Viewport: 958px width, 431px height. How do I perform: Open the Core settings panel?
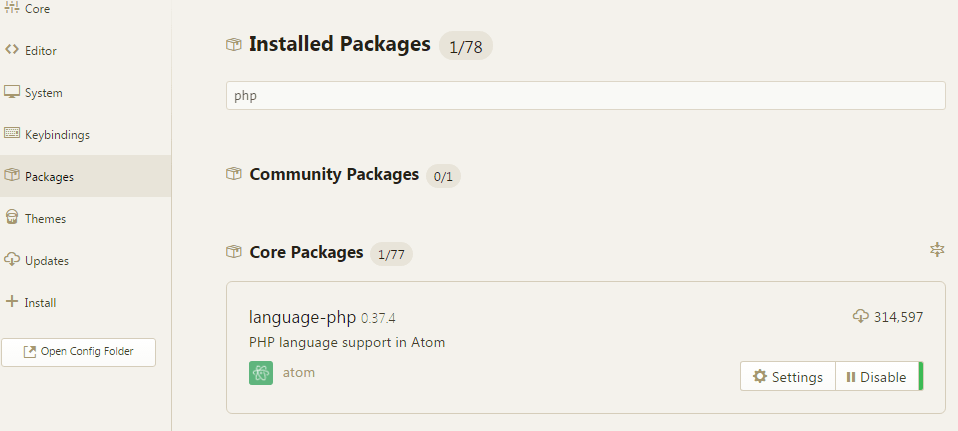click(x=37, y=9)
